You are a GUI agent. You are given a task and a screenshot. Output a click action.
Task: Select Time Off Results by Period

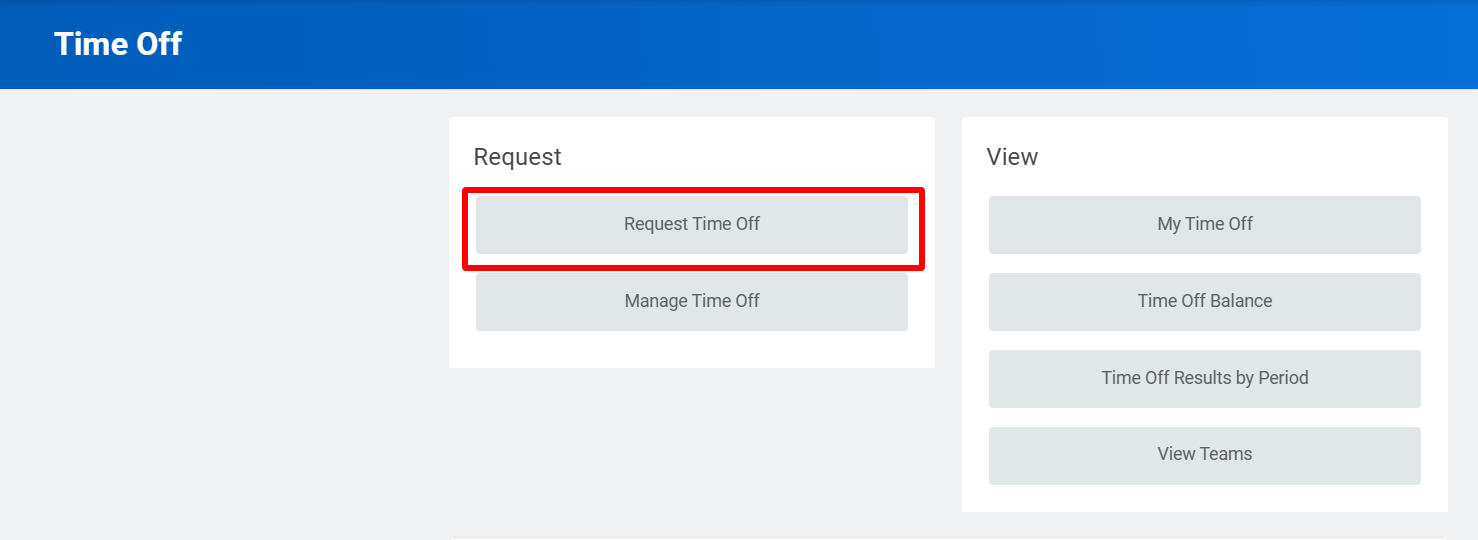(1204, 378)
